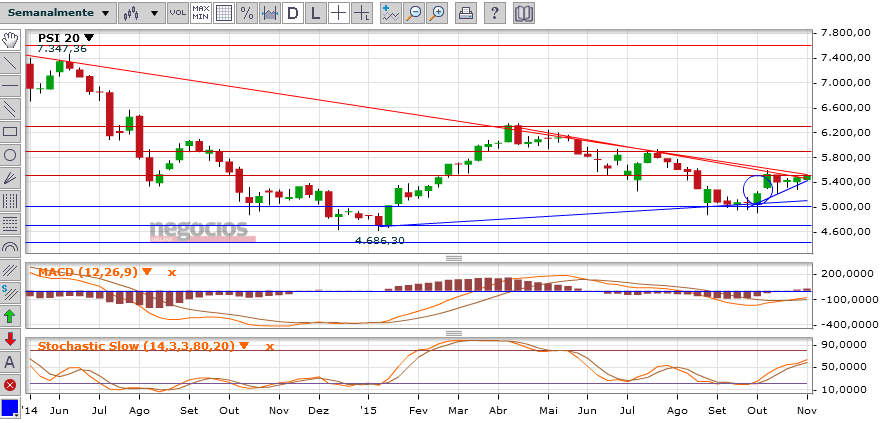Screen dimensions: 883x423
Task: Open the Stochastic Slow settings dropdown
Action: tap(244, 345)
